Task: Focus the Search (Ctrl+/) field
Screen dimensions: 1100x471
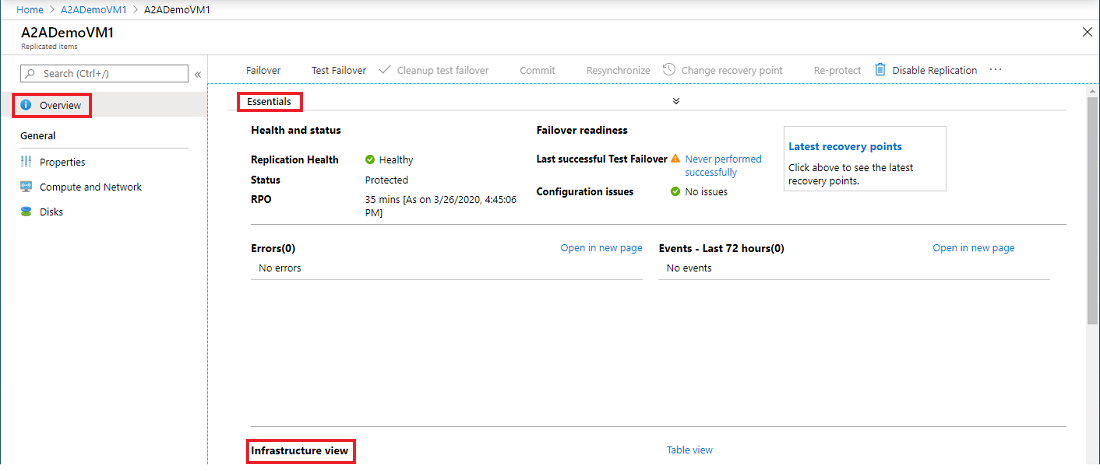Action: pos(105,73)
